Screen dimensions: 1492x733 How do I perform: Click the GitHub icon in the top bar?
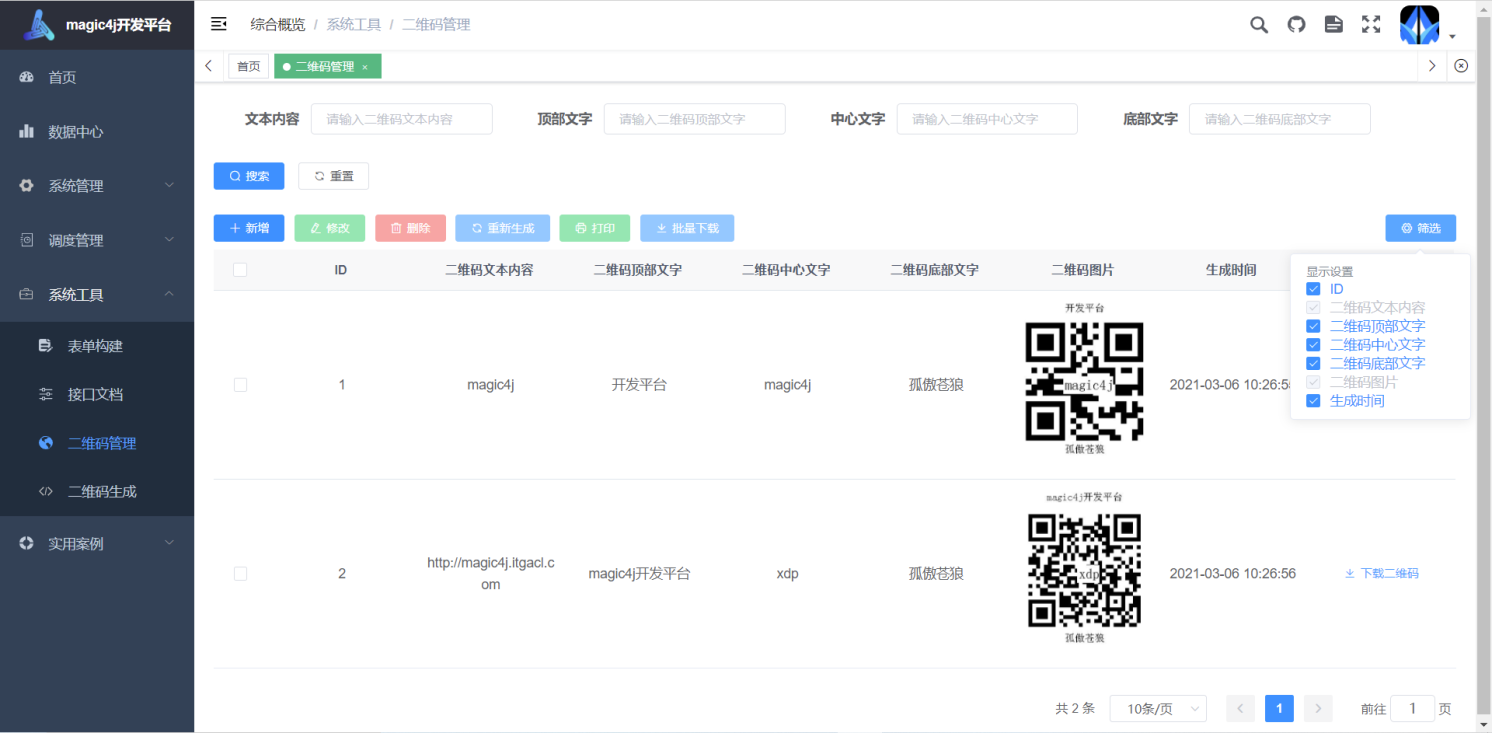[1296, 24]
